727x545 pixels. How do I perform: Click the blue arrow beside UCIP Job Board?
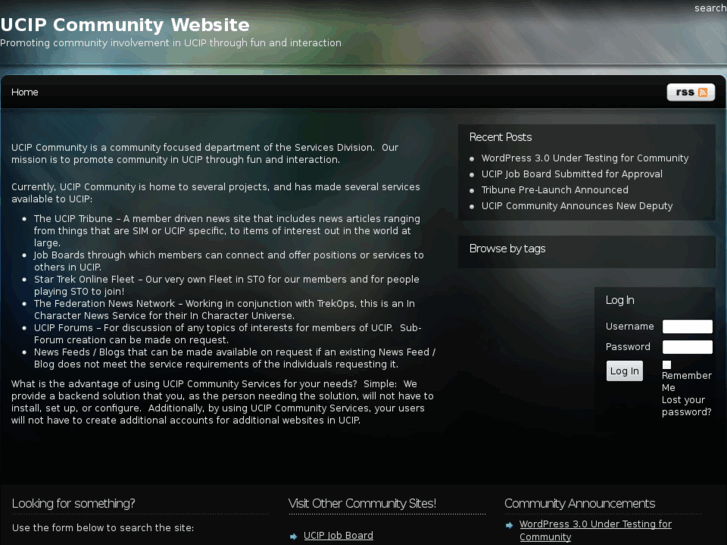click(x=293, y=537)
